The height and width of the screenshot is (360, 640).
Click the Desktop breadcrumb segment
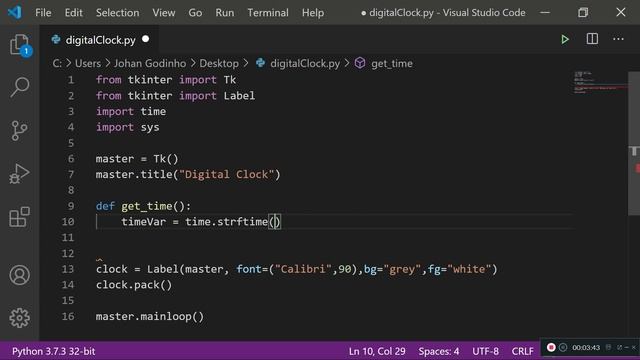[x=219, y=63]
